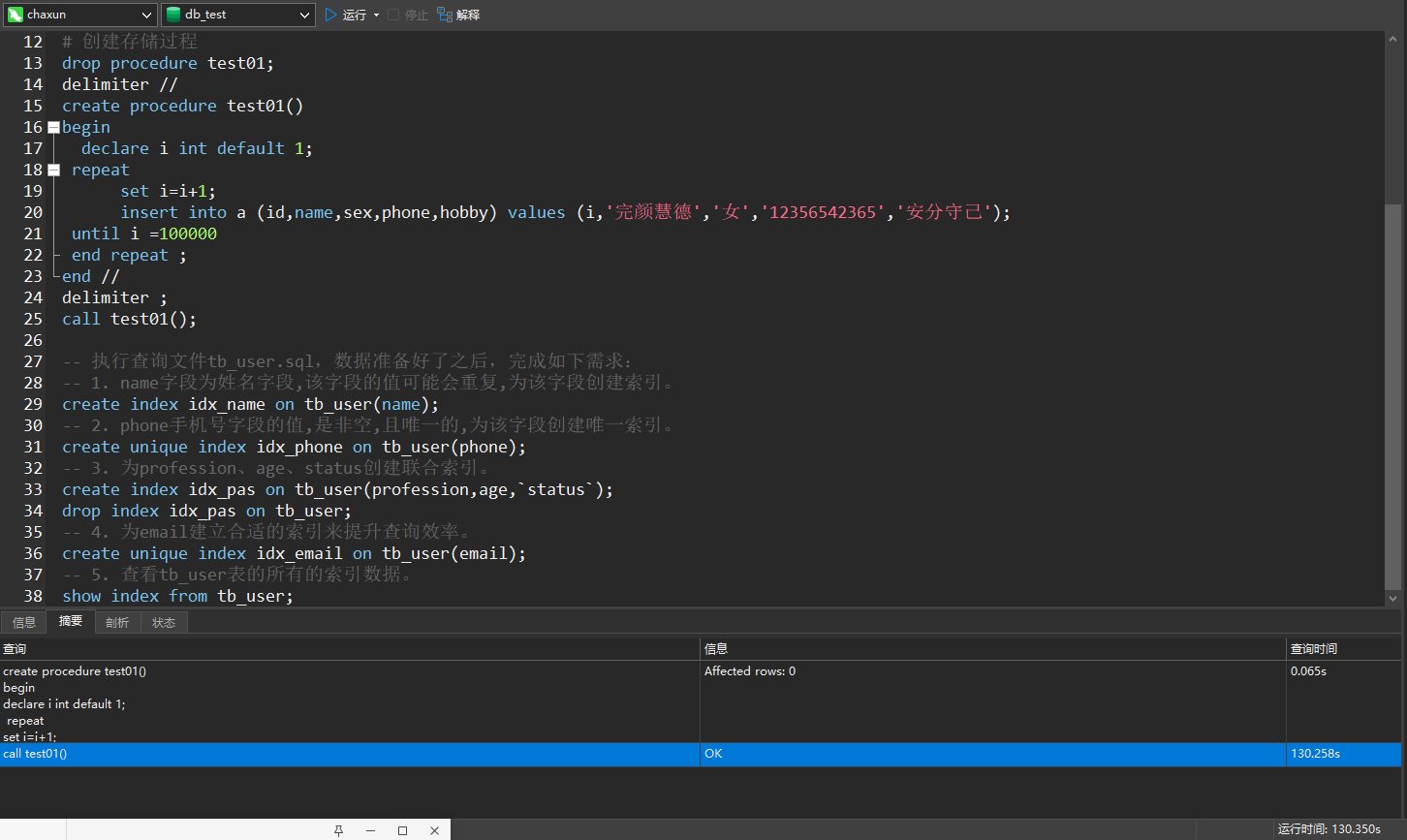Click the green db_test database icon
Viewport: 1407px width, 840px height.
(x=173, y=15)
